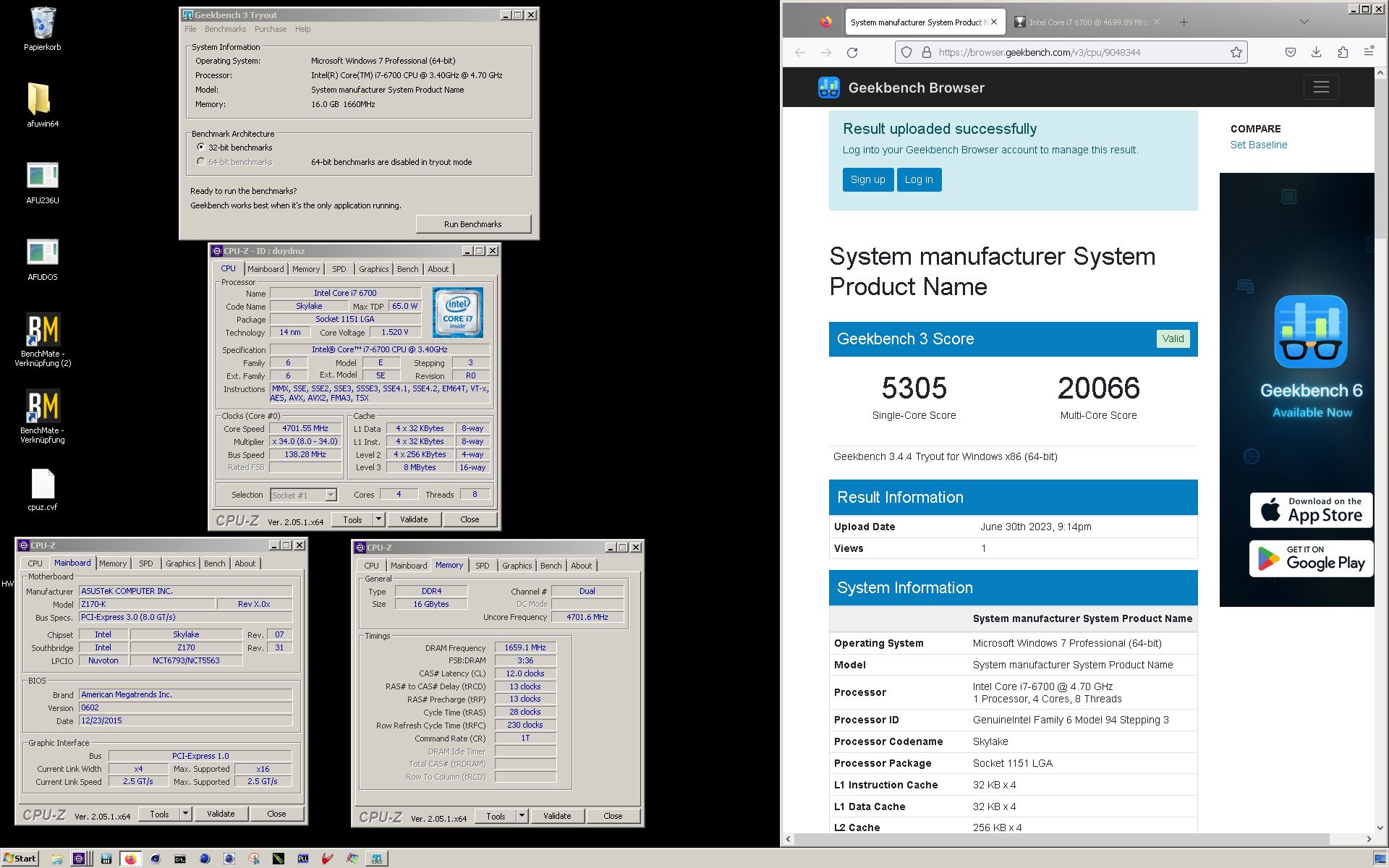
Task: Click the Geekbench taskbar button
Action: click(x=376, y=859)
